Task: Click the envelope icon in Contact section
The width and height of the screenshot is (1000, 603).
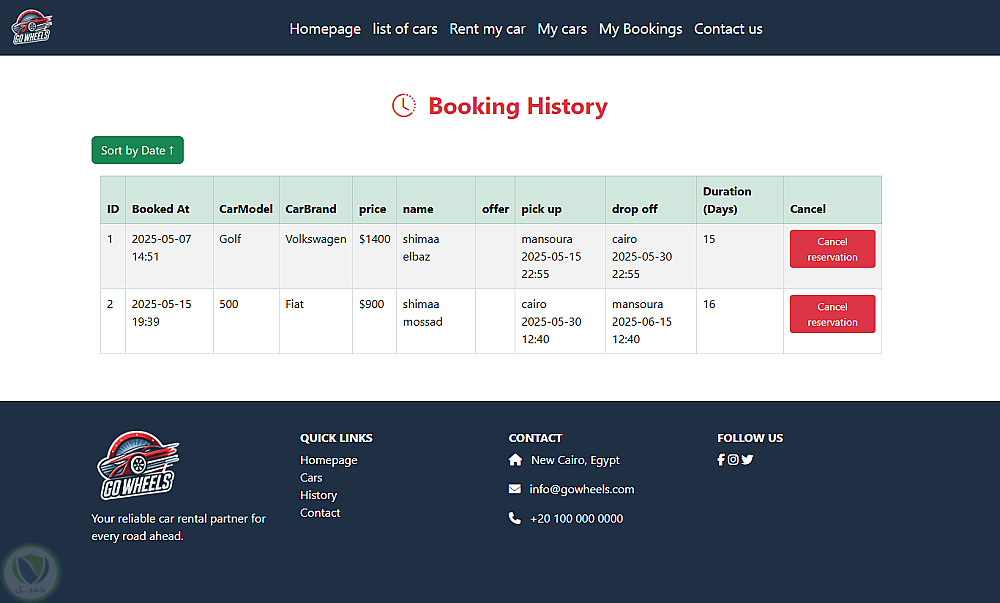Action: pyautogui.click(x=515, y=489)
